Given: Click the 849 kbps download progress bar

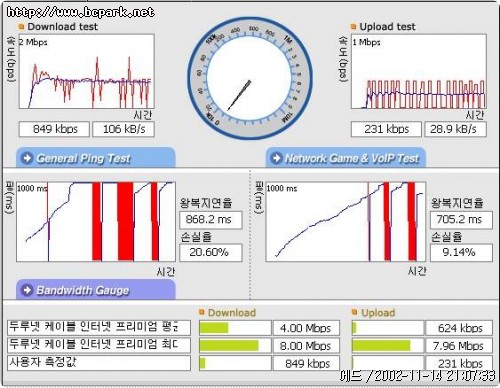Looking at the screenshot, I should (x=235, y=363).
